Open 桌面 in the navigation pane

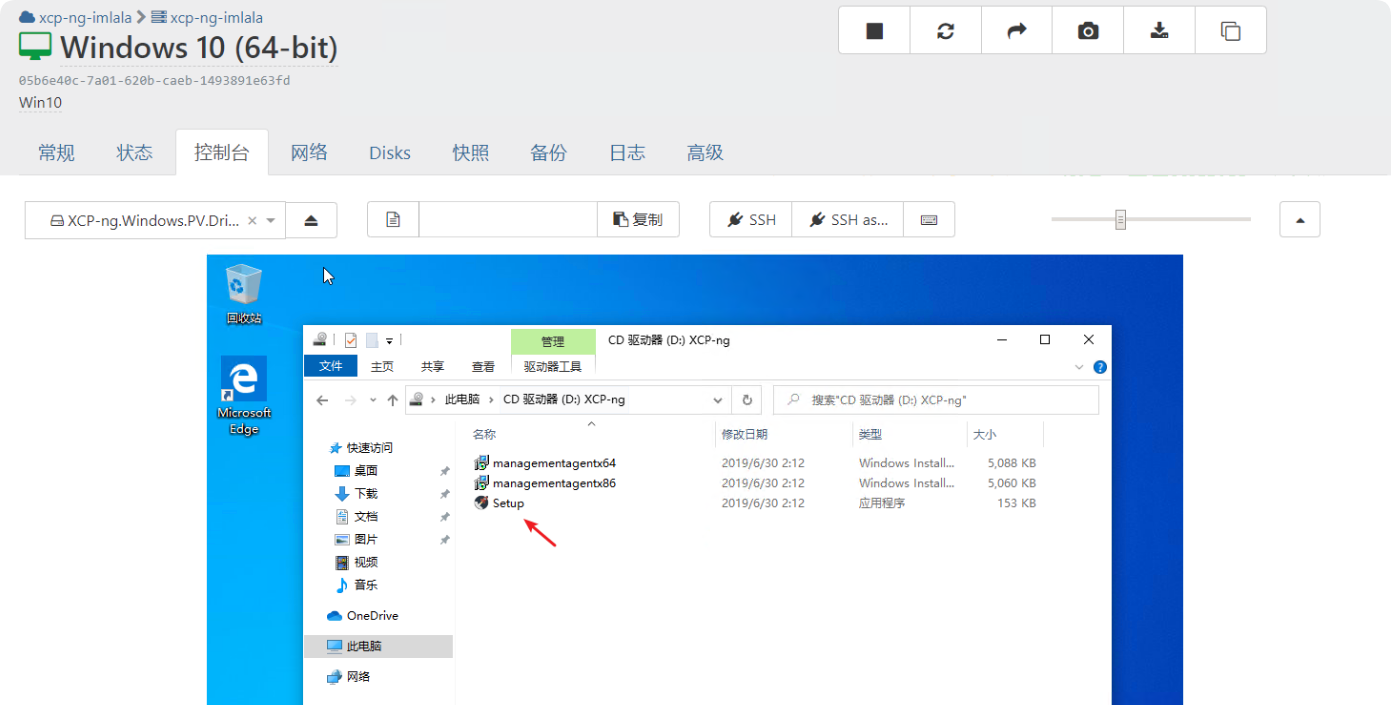pos(366,471)
